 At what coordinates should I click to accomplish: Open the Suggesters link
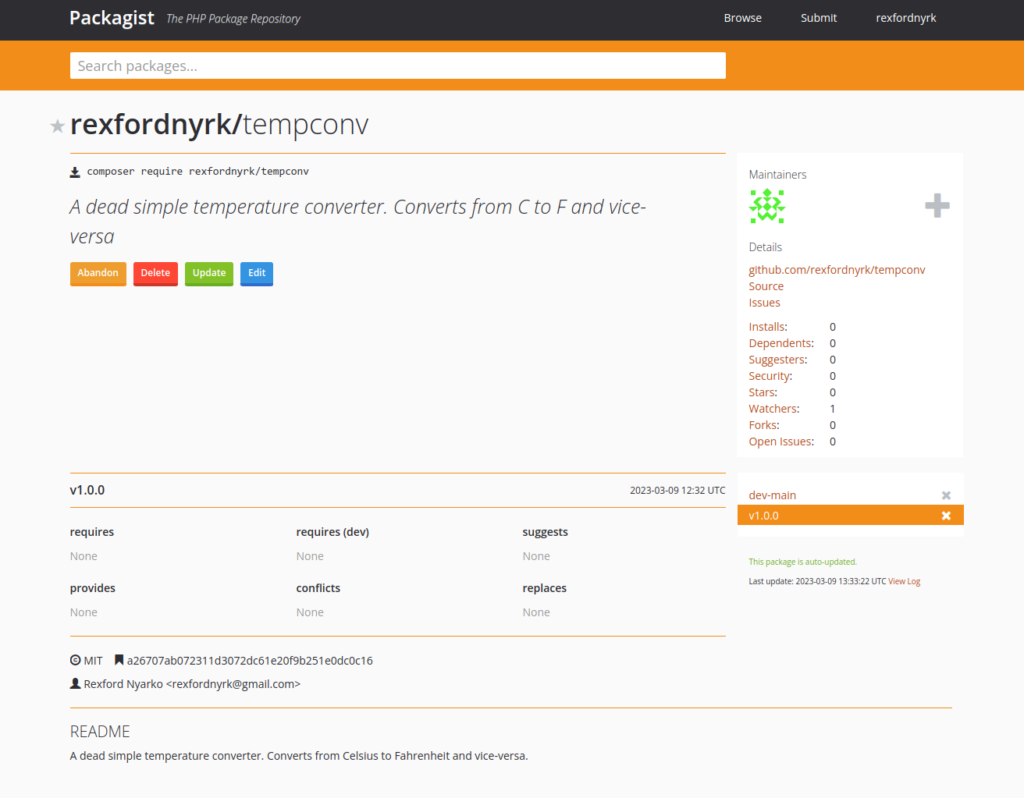click(778, 359)
